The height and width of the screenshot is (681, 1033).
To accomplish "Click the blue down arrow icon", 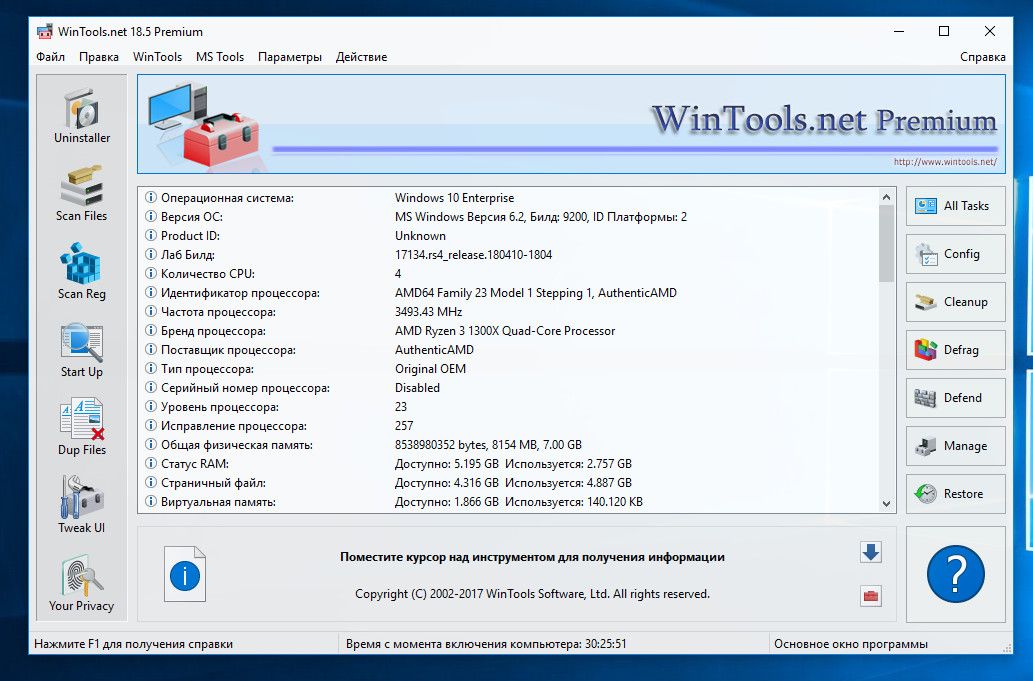I will coord(870,552).
